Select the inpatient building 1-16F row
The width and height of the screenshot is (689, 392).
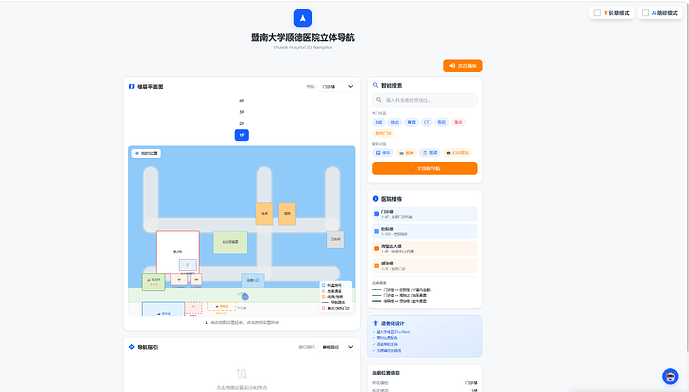point(424,231)
